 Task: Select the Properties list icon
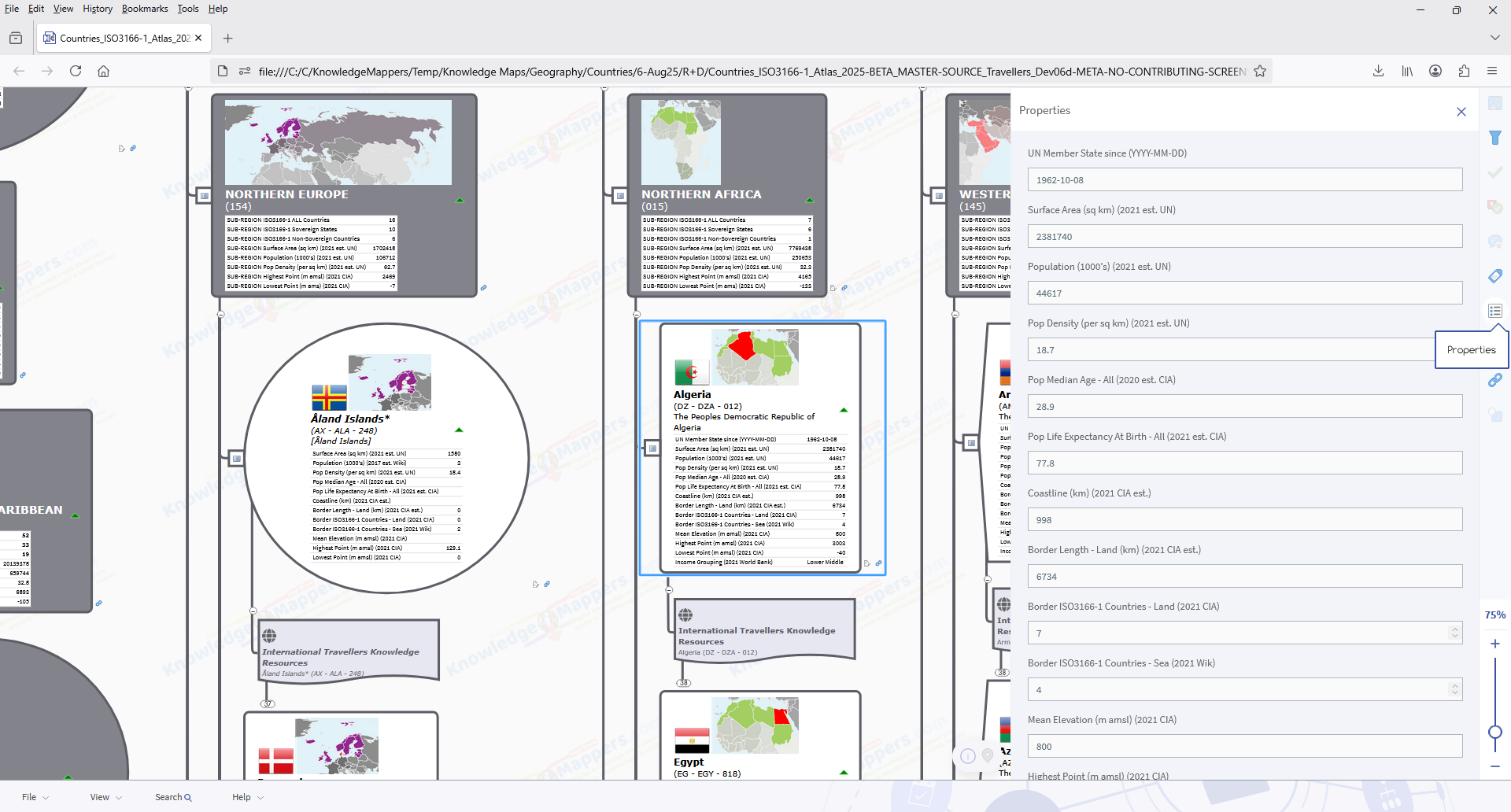(x=1495, y=311)
